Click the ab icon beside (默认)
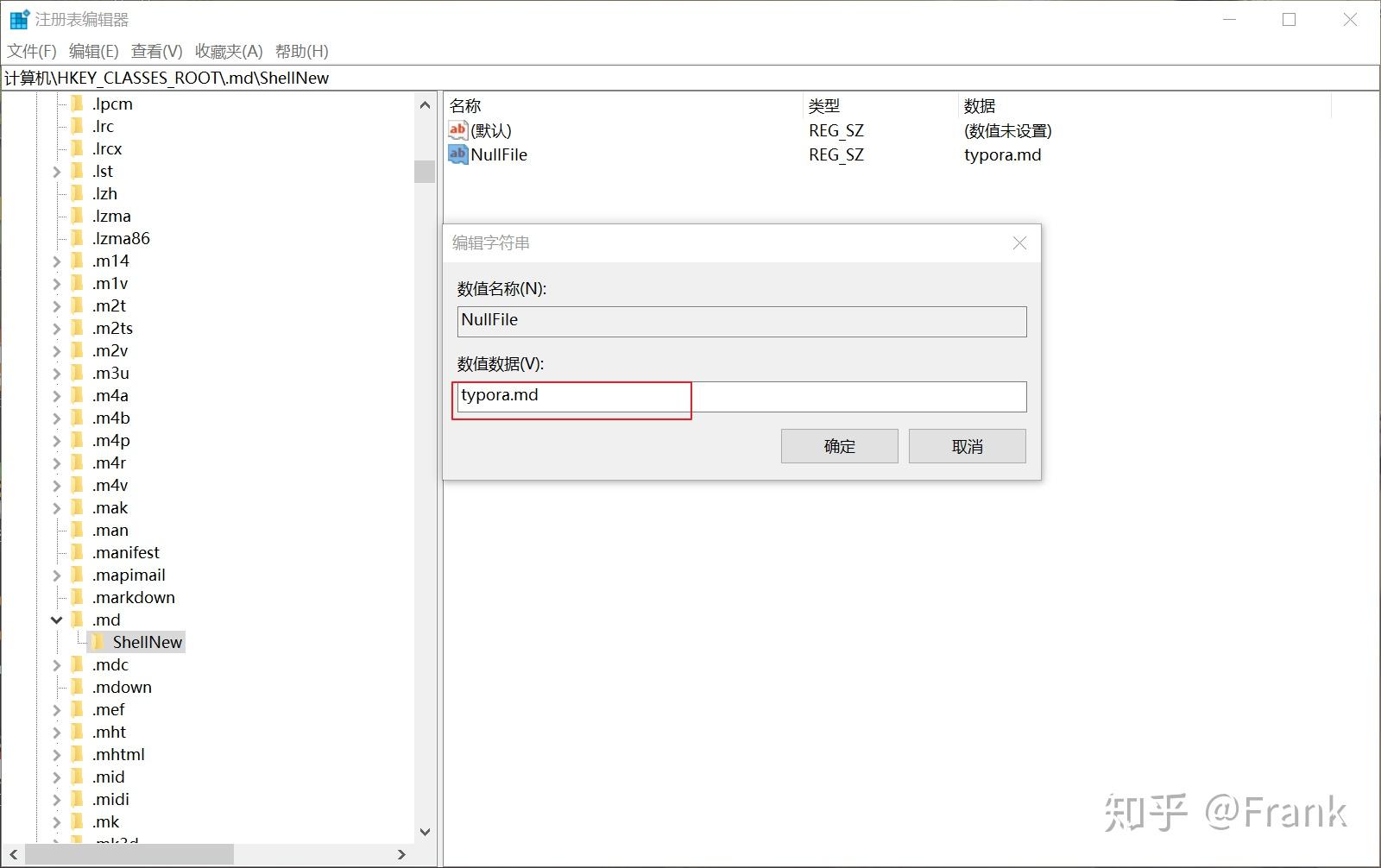This screenshot has width=1381, height=868. [457, 130]
